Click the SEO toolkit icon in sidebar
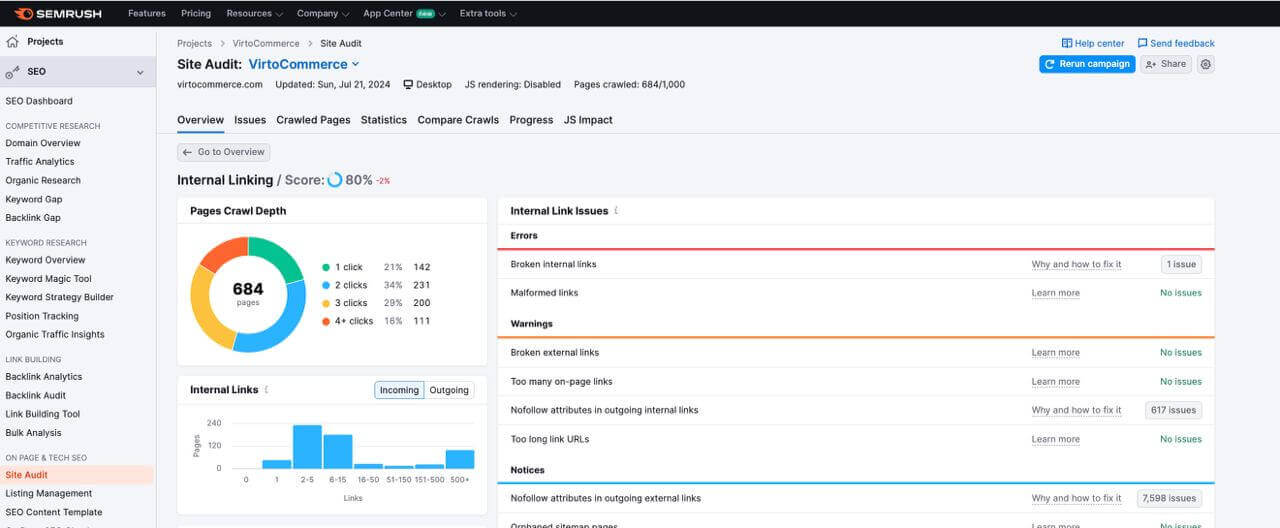The width and height of the screenshot is (1280, 528). click(12, 72)
